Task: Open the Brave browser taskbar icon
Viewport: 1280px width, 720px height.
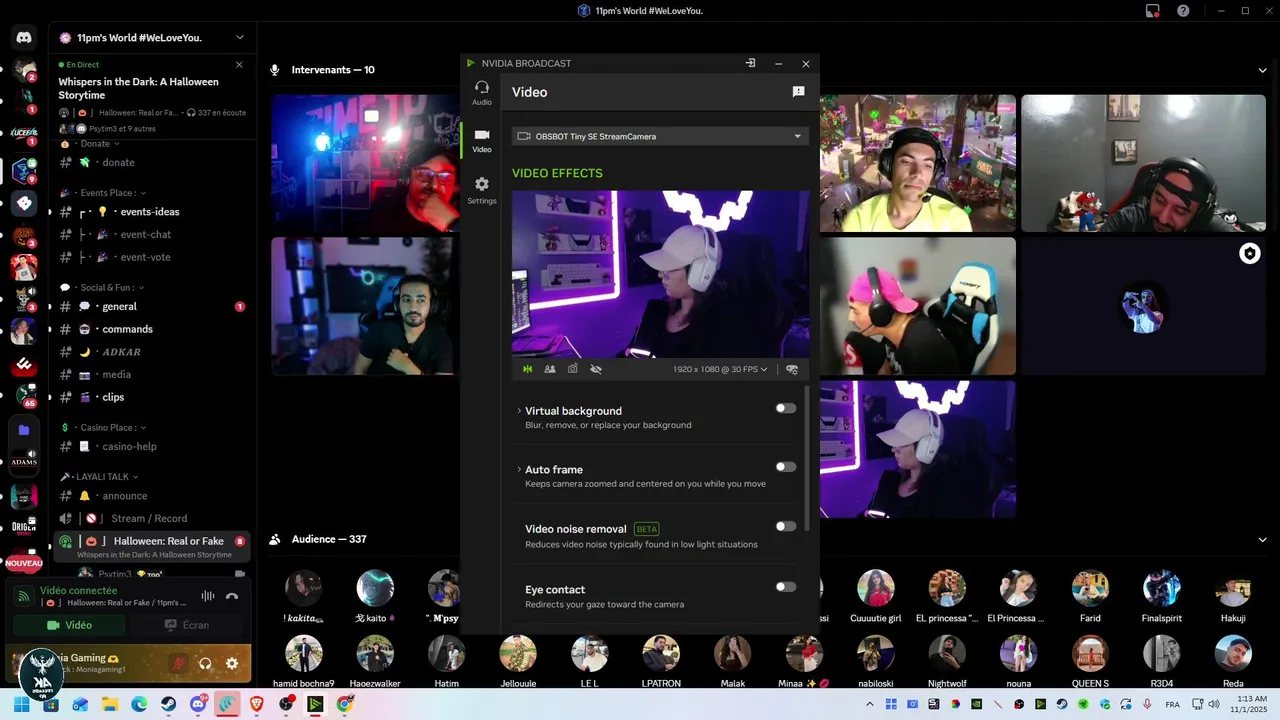Action: (x=256, y=704)
